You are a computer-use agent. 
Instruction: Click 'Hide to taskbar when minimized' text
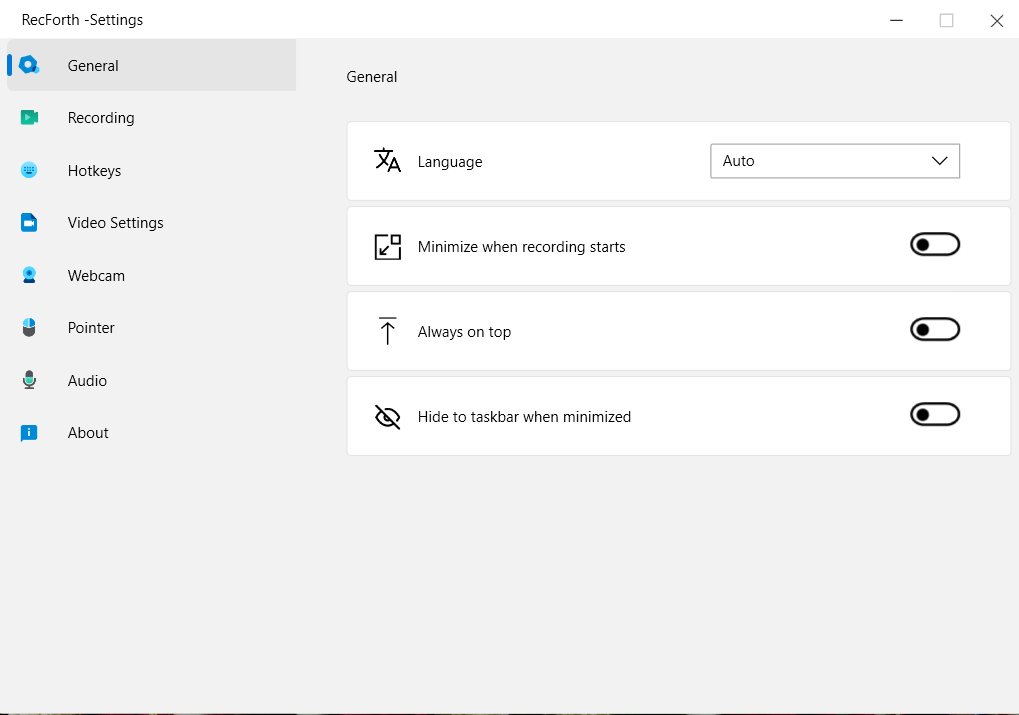coord(524,417)
